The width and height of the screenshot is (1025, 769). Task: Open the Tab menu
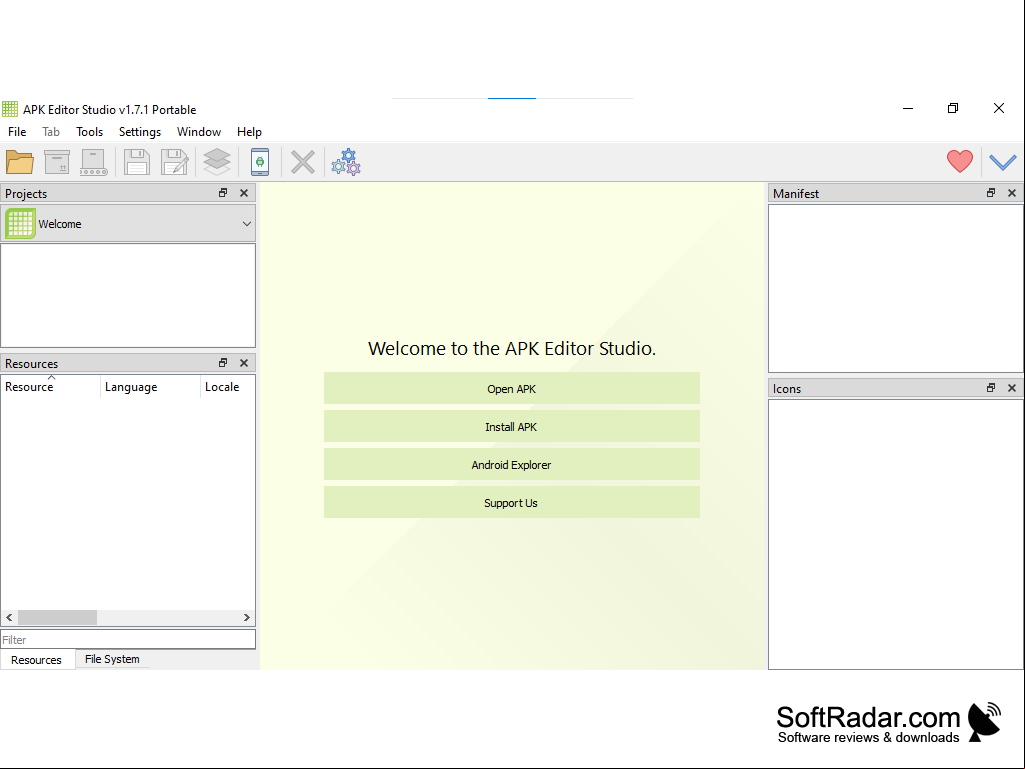(51, 131)
